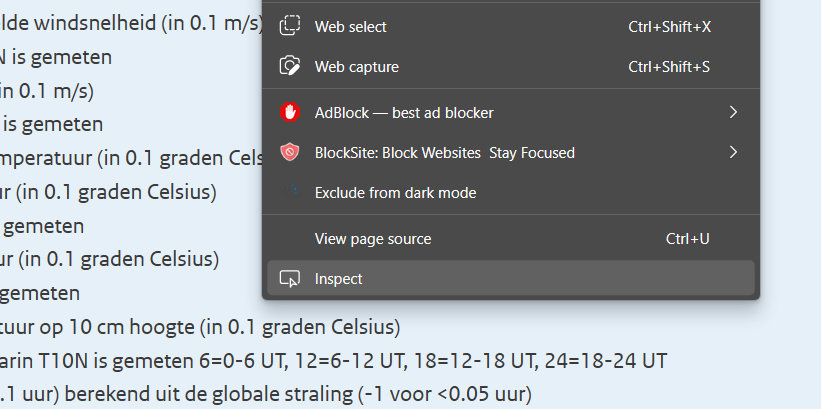The width and height of the screenshot is (821, 409).
Task: Click the page line mentioning 24=18-24 UT
Action: click(x=334, y=361)
